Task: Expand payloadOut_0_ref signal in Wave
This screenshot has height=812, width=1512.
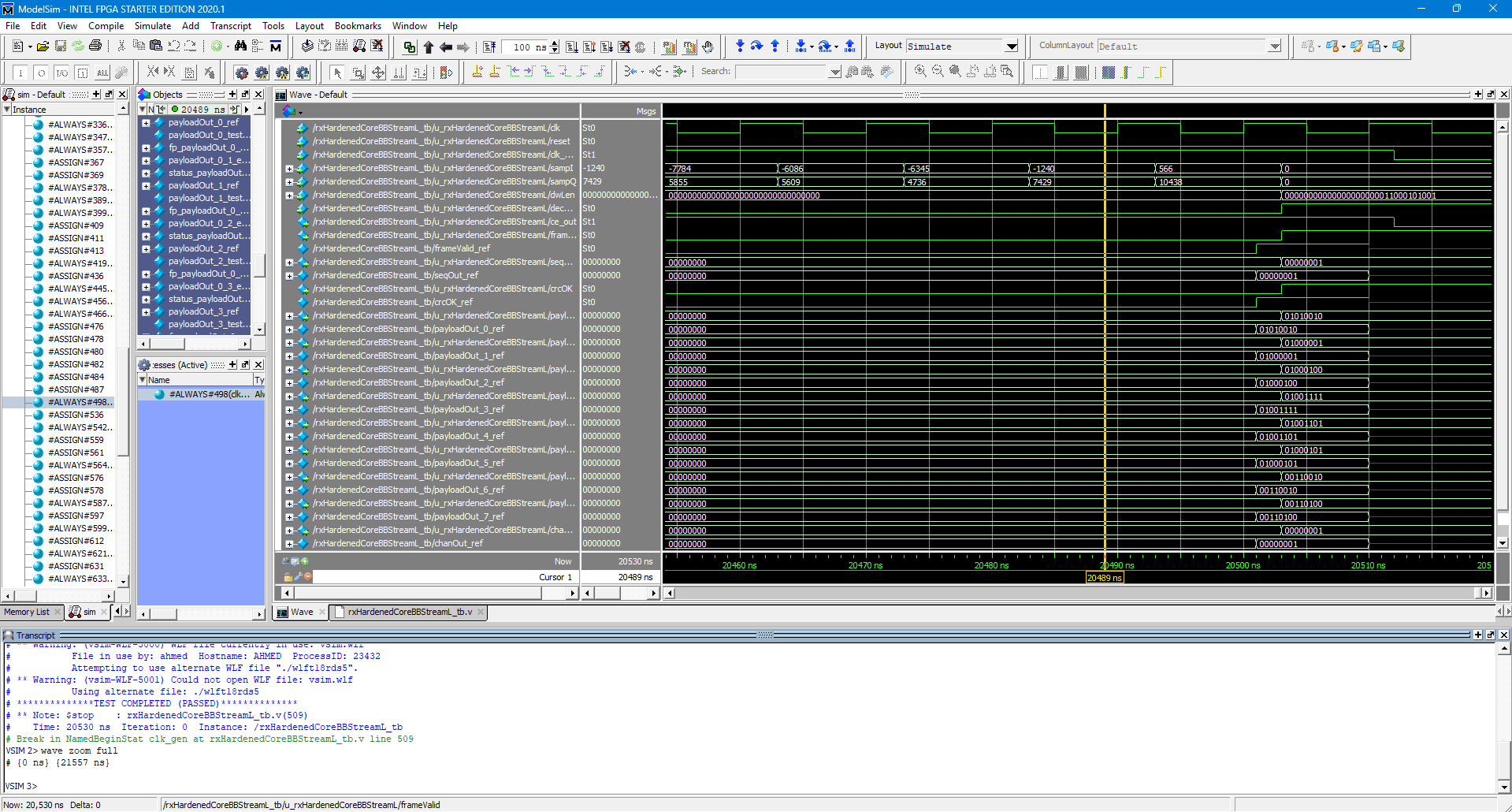Action: (289, 330)
